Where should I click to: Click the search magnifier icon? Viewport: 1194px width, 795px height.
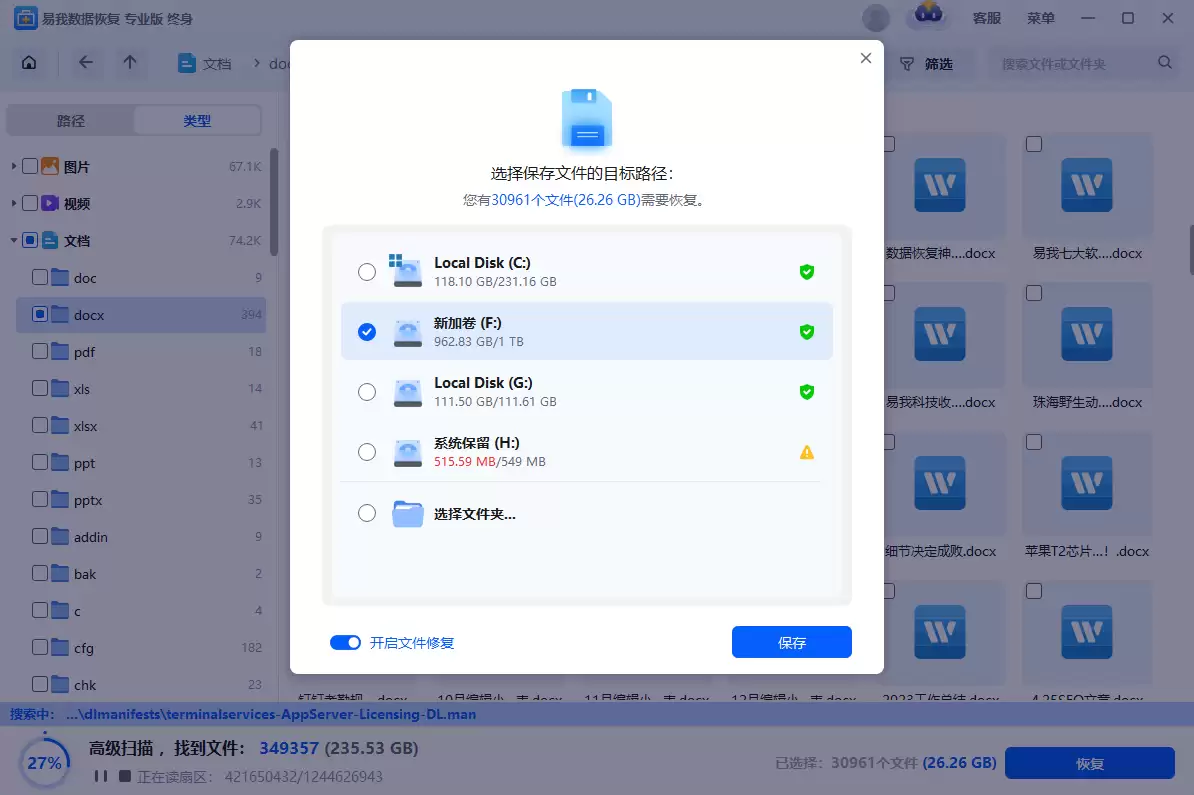[x=1165, y=63]
